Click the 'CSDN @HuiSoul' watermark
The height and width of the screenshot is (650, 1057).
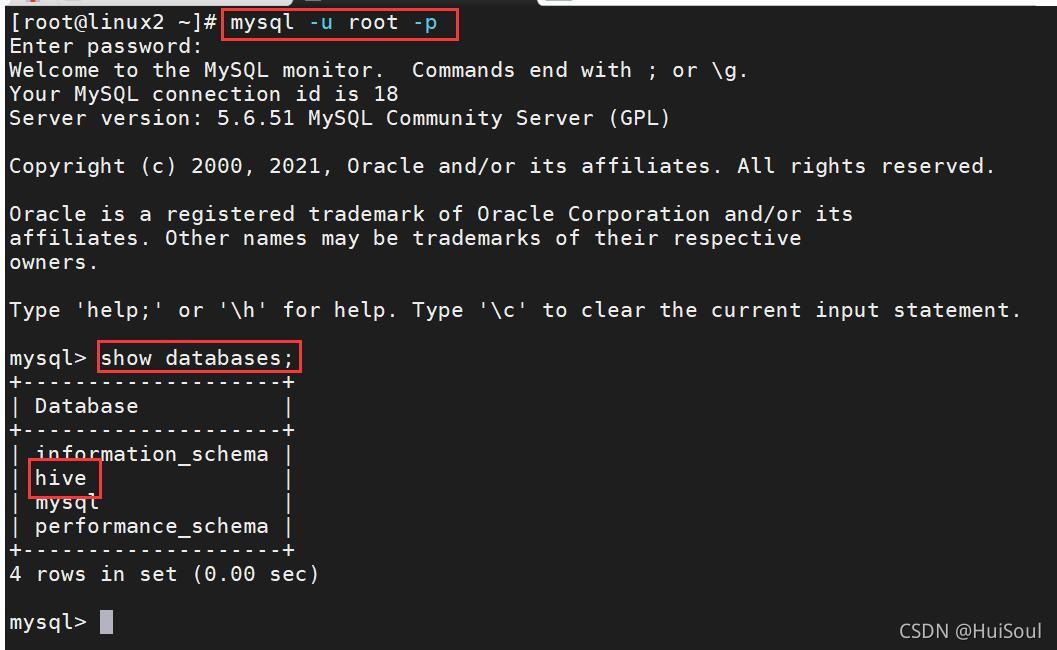(970, 631)
